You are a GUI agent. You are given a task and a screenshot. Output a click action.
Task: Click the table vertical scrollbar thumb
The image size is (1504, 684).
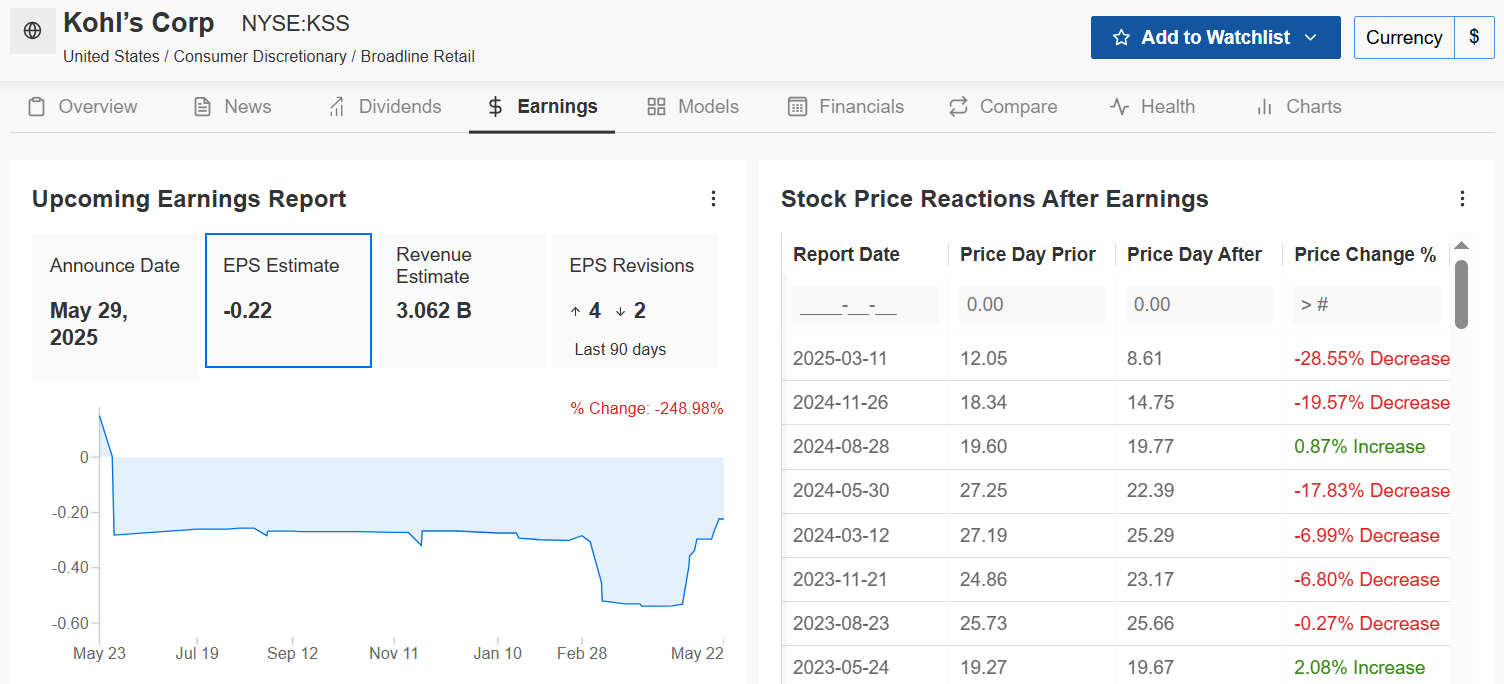click(1461, 294)
